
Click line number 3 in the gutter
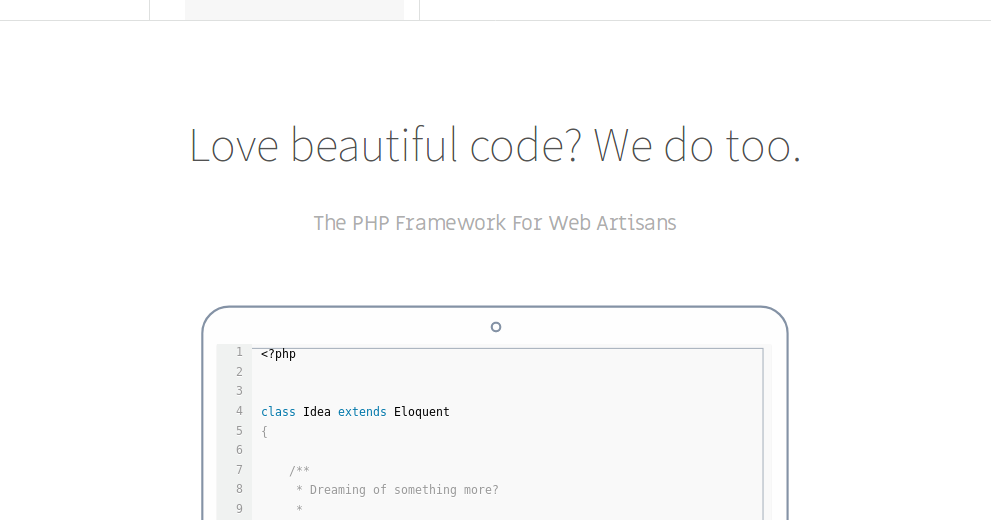coord(239,391)
